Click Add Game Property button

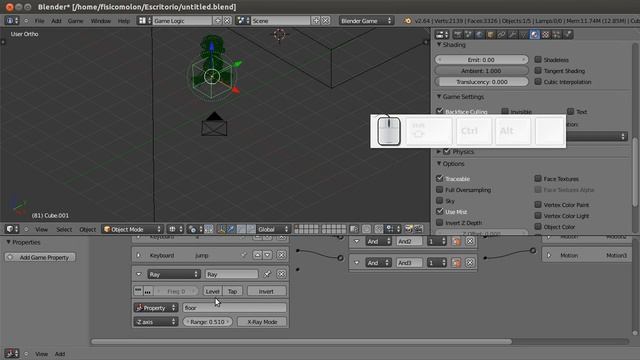(40, 257)
